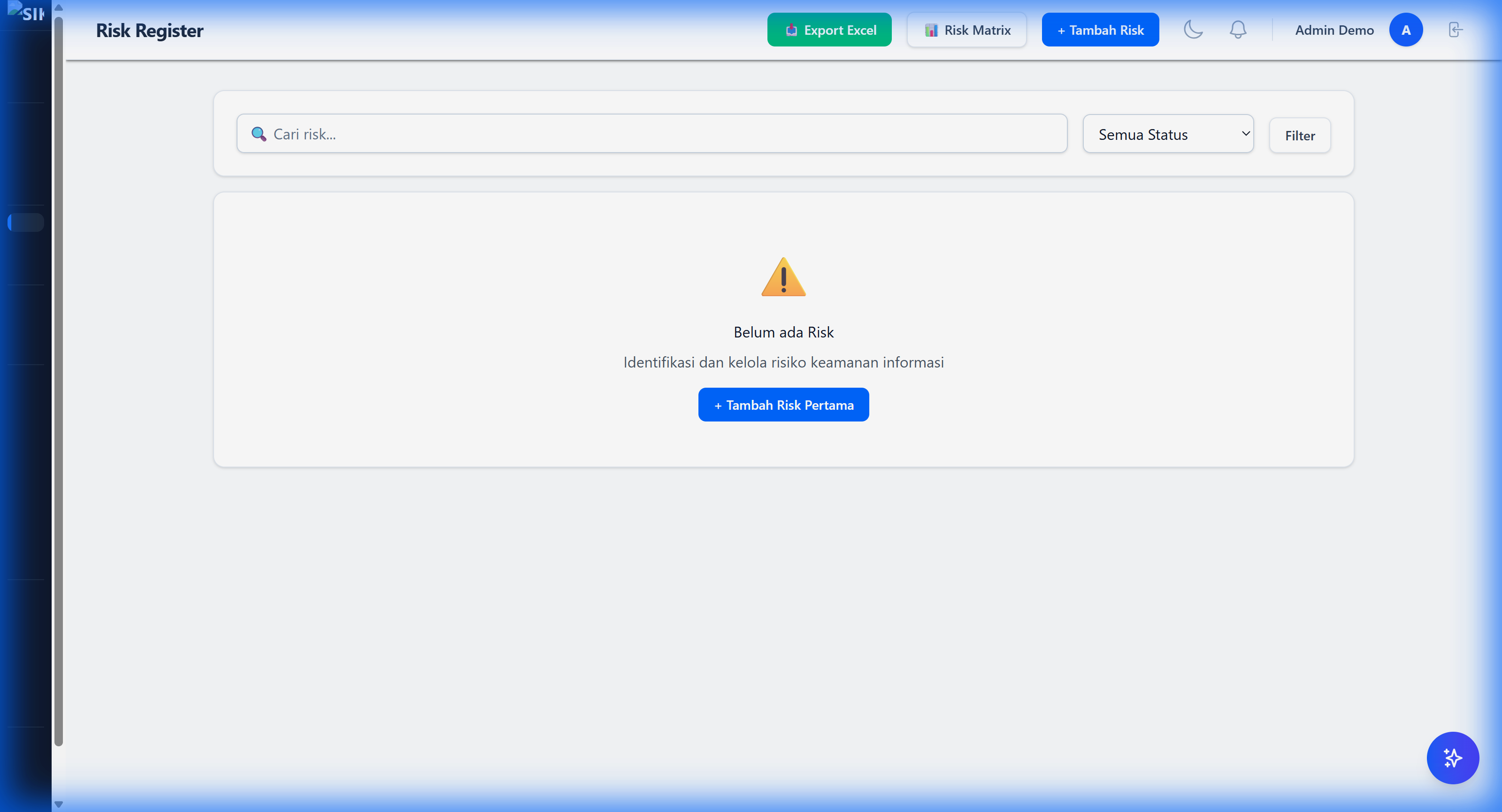Click the magnifier icon in the search bar
The image size is (1502, 812).
(259, 133)
